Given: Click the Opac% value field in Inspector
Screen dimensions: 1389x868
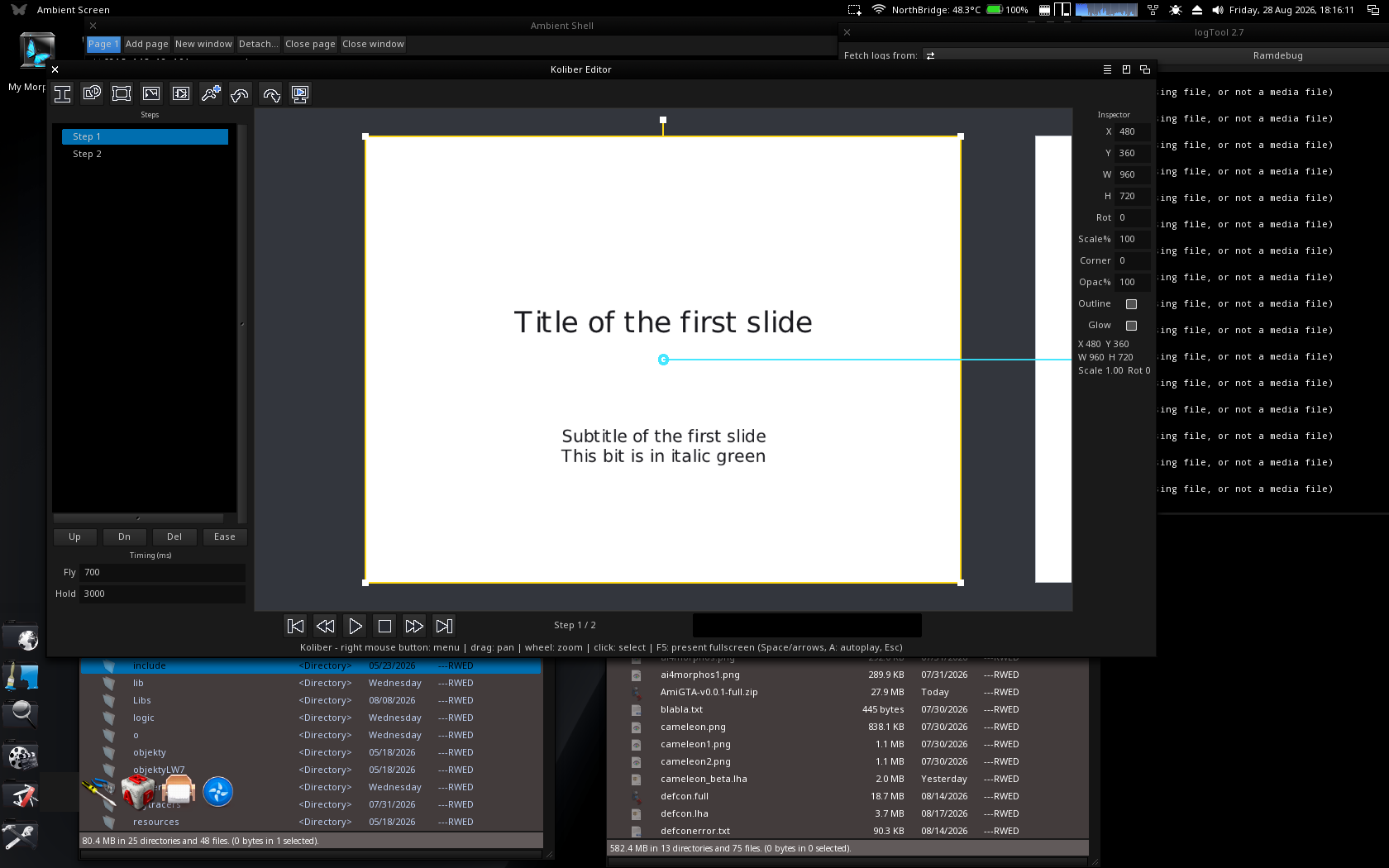Looking at the screenshot, I should [x=1132, y=283].
